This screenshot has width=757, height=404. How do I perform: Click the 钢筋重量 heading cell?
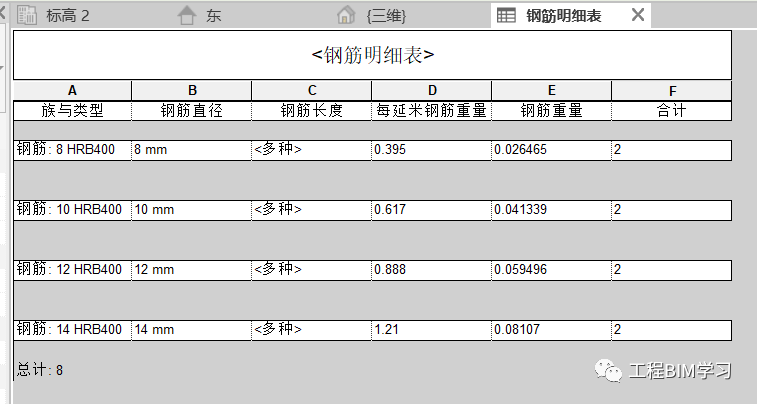coord(551,111)
